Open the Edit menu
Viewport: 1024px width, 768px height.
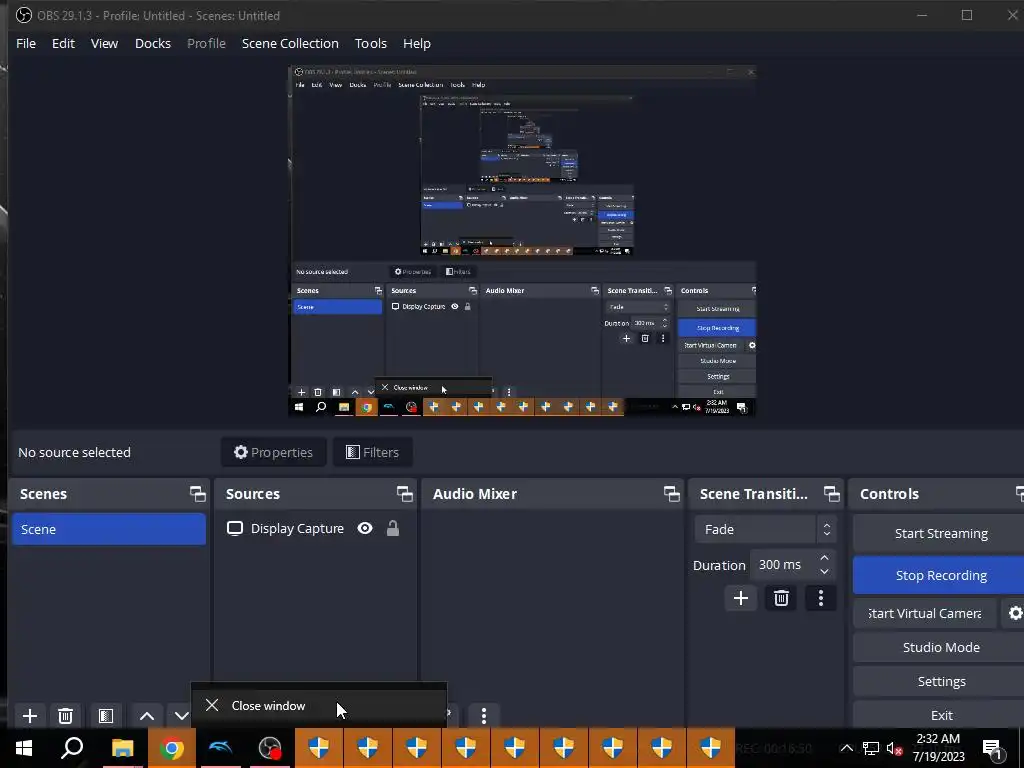point(63,43)
